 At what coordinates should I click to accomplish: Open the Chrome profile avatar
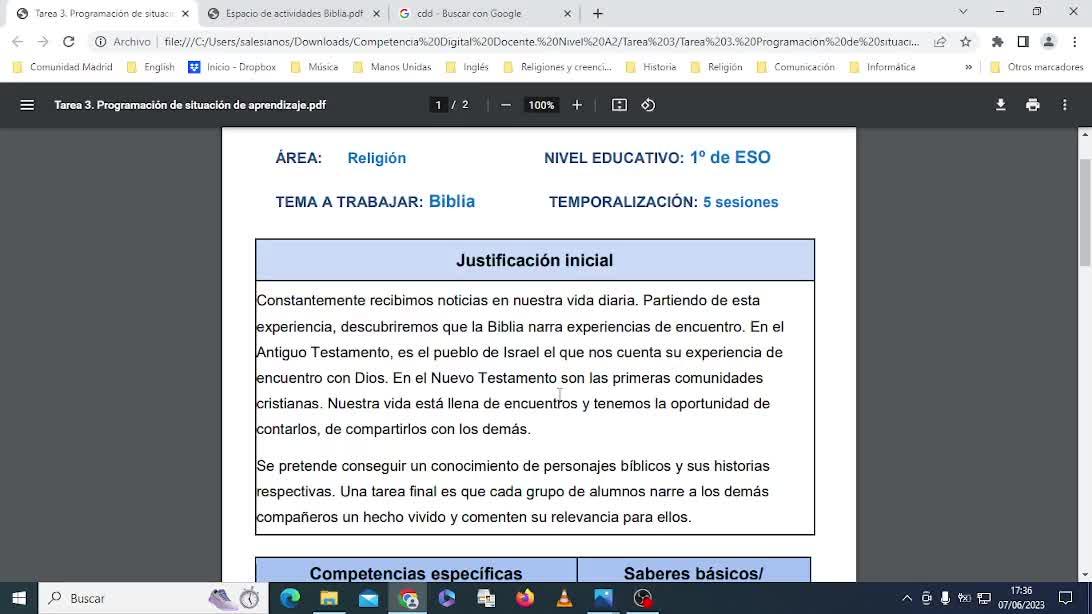(1049, 42)
